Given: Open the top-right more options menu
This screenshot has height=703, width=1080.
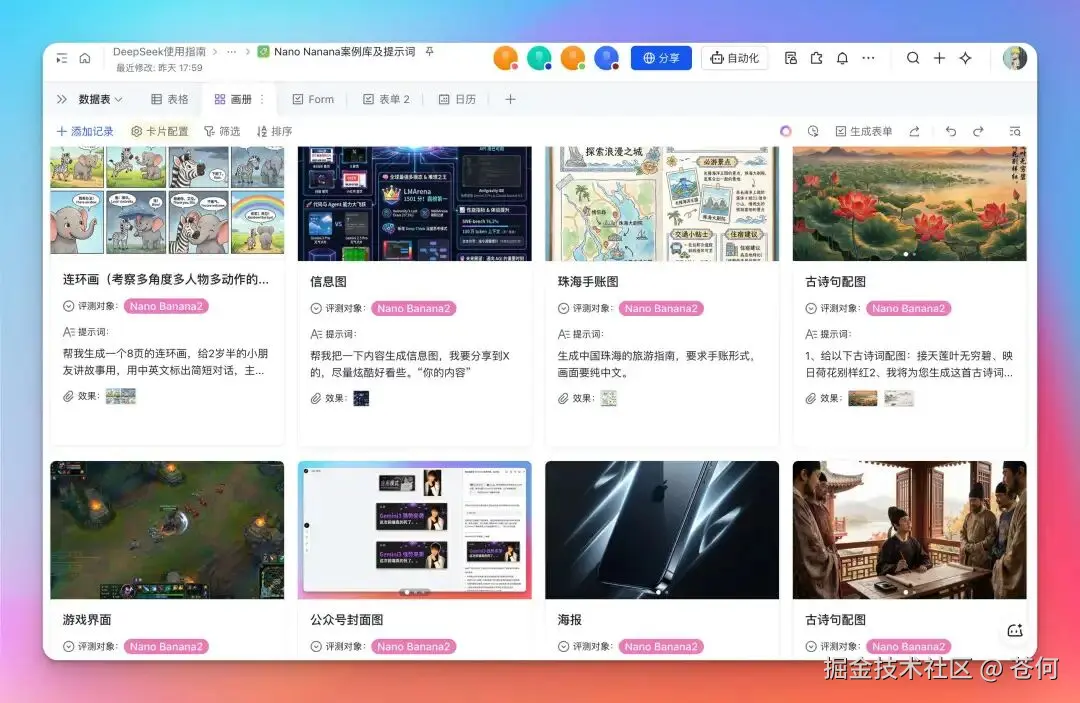Looking at the screenshot, I should [x=869, y=58].
